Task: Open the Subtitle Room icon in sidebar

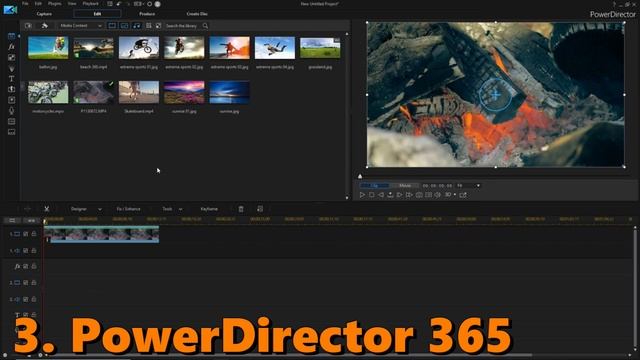Action: pos(11,132)
